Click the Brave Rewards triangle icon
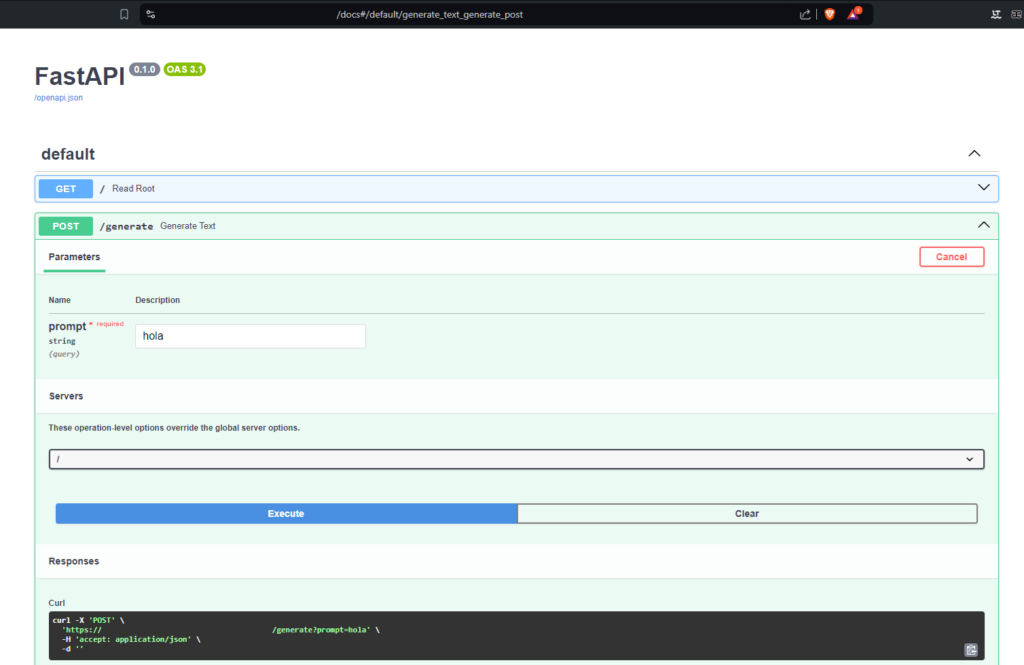1024x665 pixels. 853,14
